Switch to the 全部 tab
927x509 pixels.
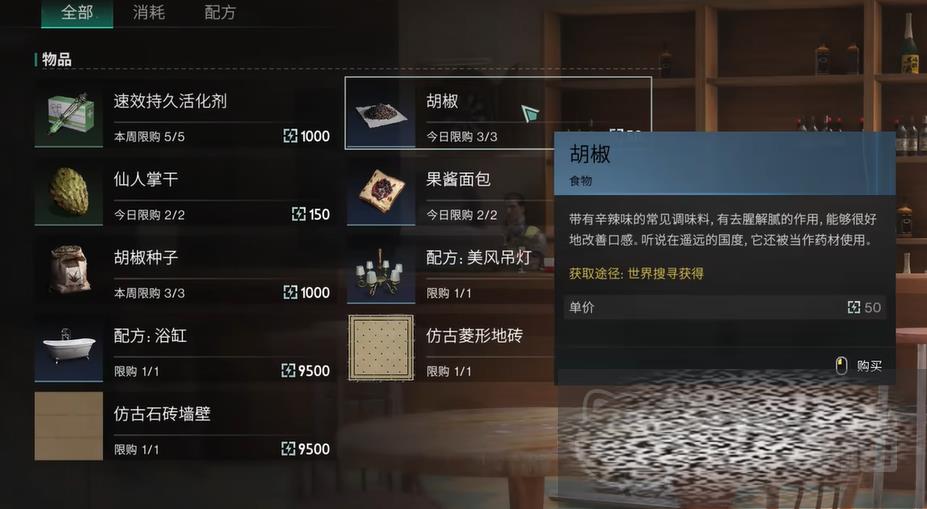click(x=77, y=12)
